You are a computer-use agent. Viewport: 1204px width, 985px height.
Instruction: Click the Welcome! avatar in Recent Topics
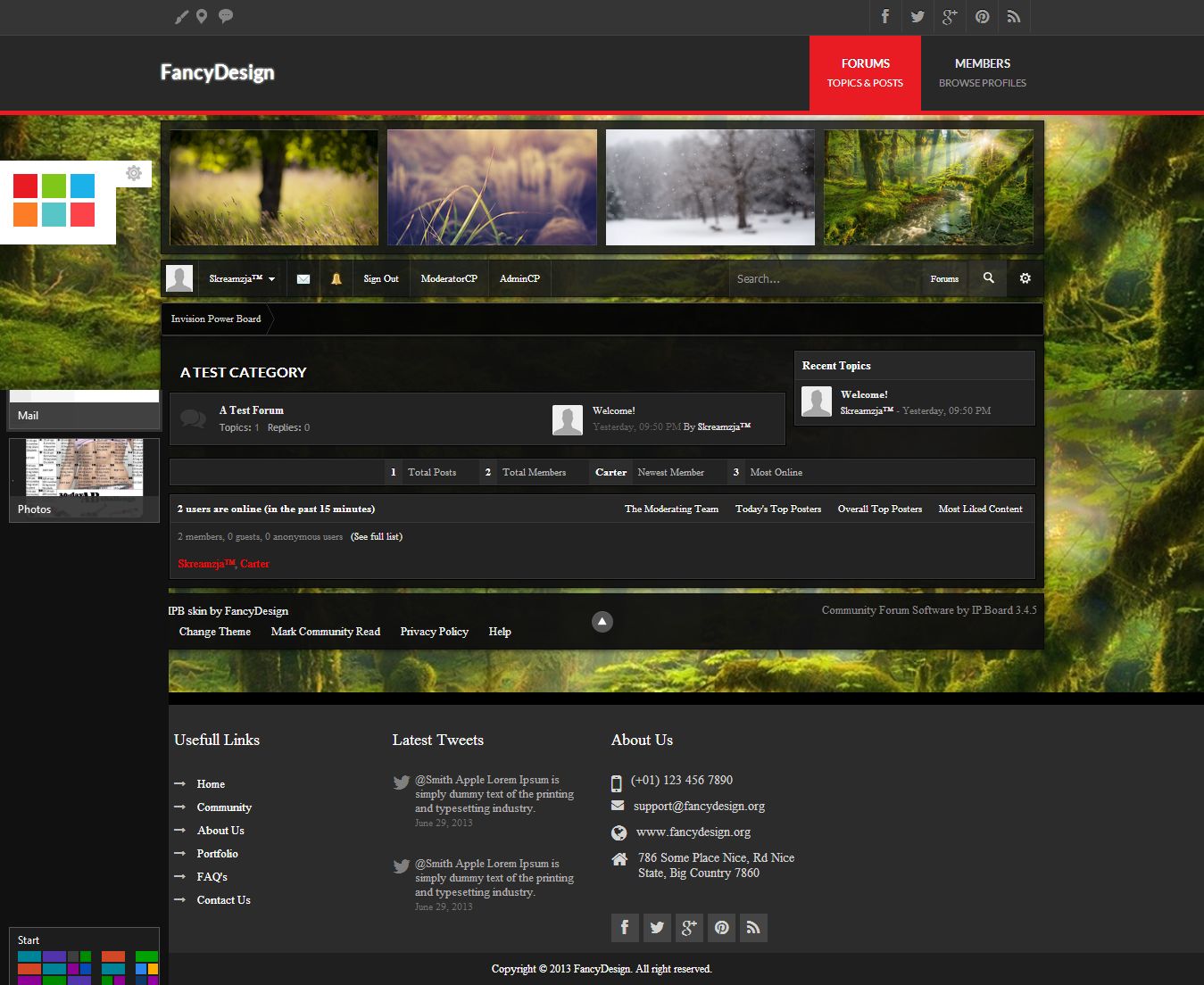tap(817, 401)
